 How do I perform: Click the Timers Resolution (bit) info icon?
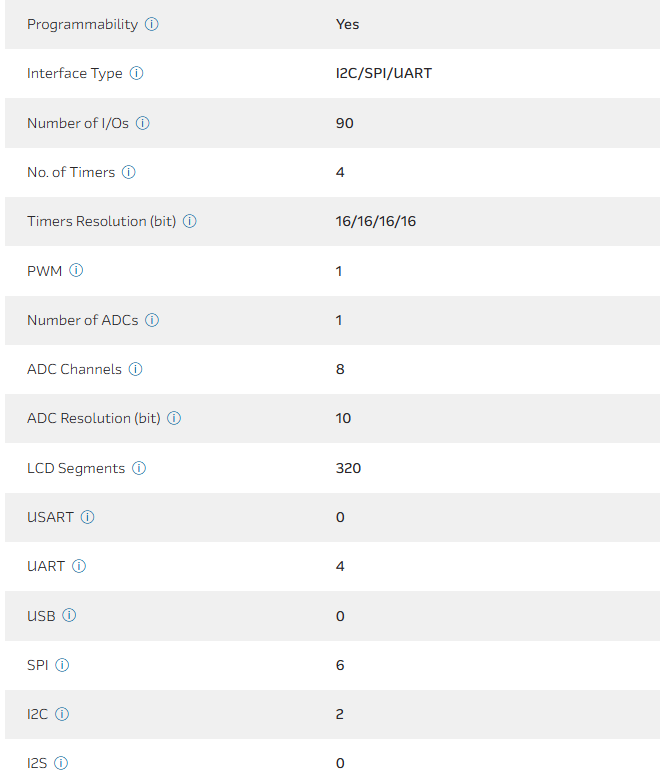tap(190, 221)
